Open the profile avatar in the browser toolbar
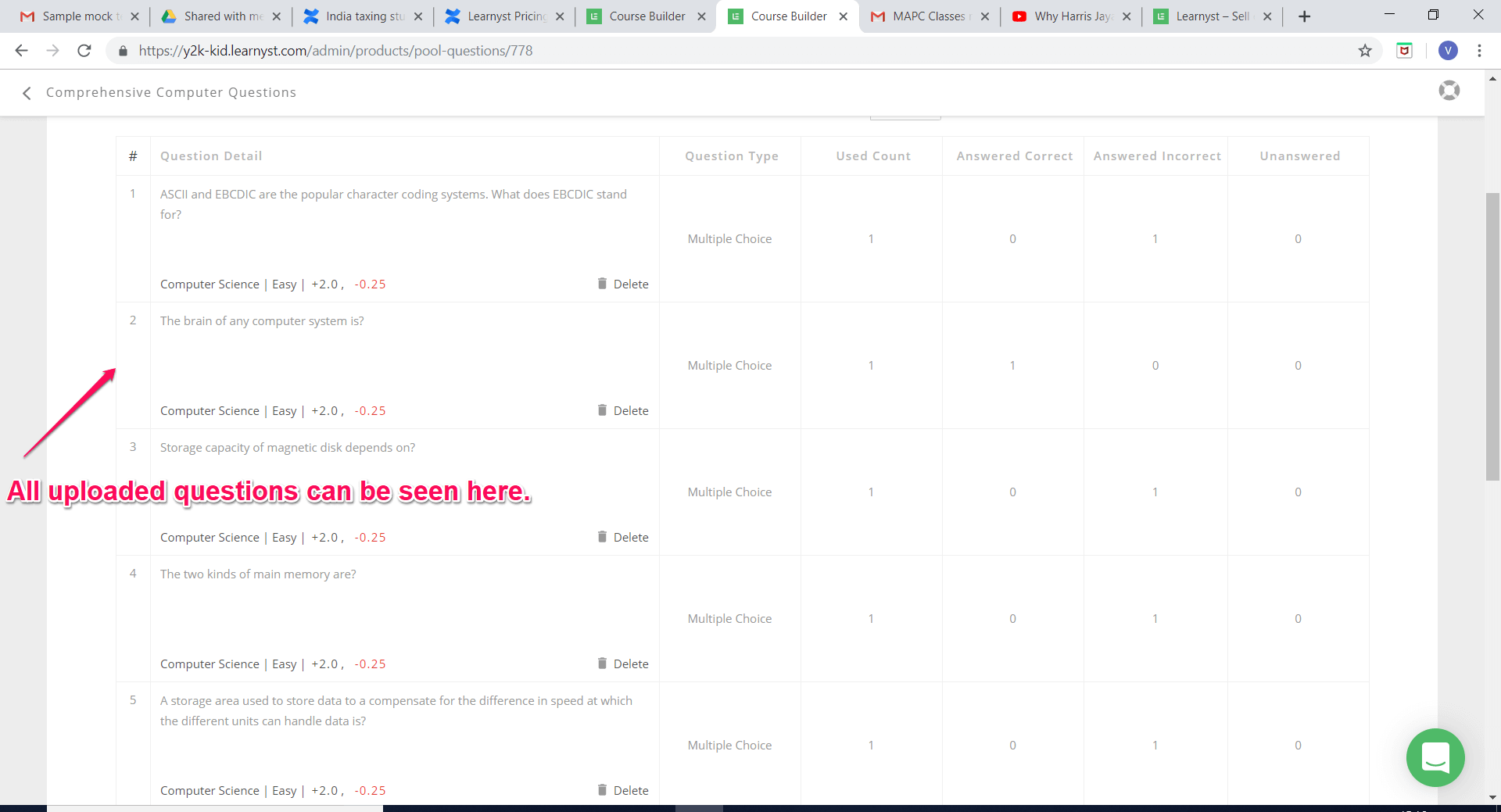 click(x=1449, y=51)
